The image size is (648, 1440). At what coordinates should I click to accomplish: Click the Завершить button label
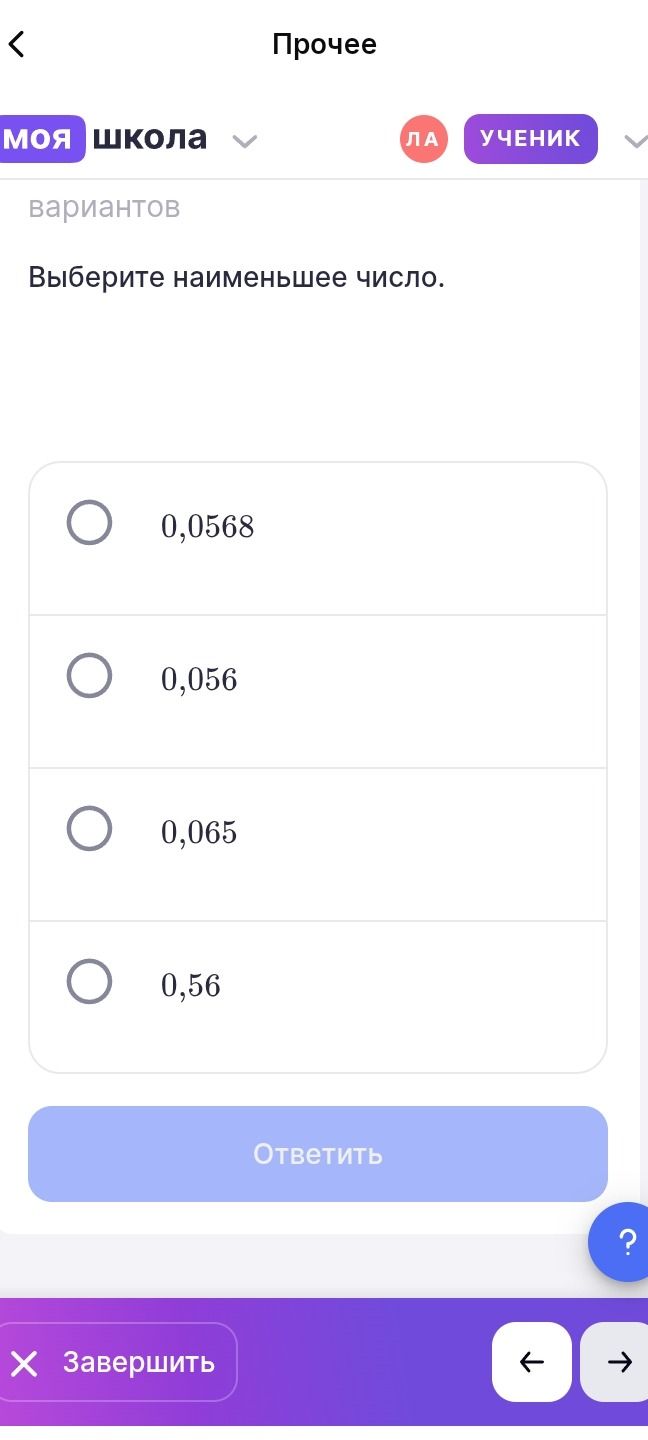tap(139, 1362)
